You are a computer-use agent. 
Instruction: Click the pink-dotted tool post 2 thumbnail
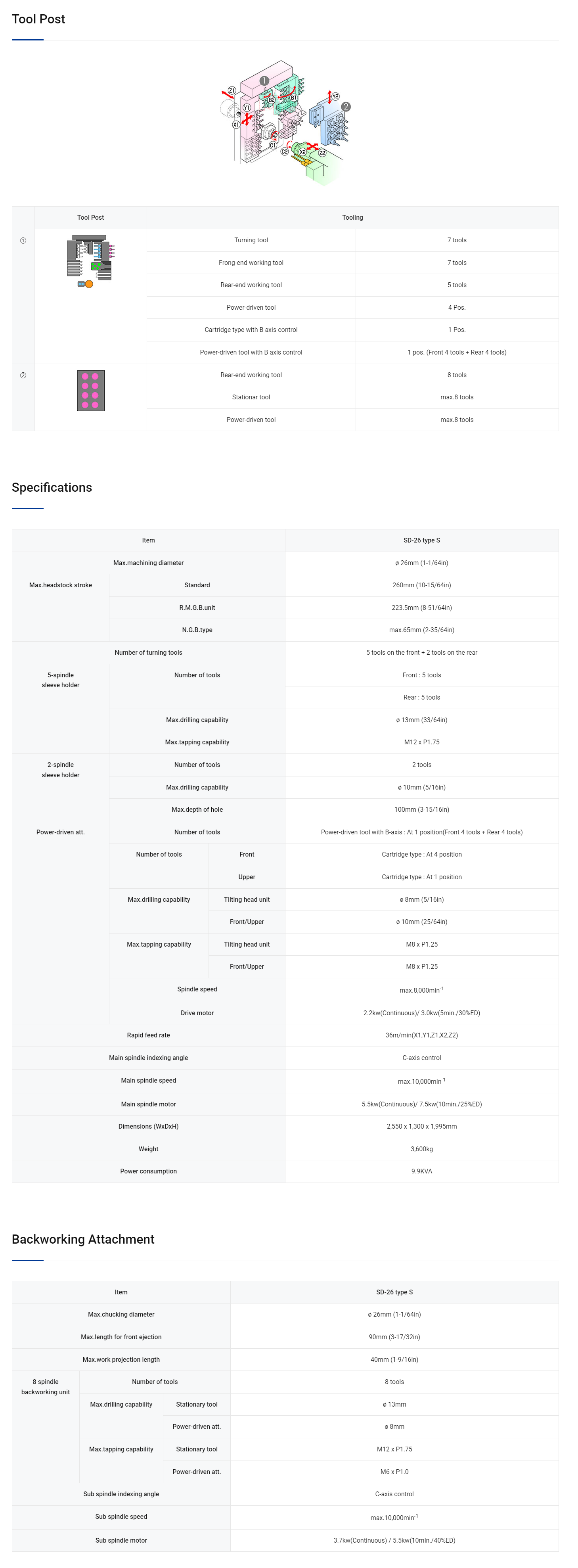coord(91,390)
